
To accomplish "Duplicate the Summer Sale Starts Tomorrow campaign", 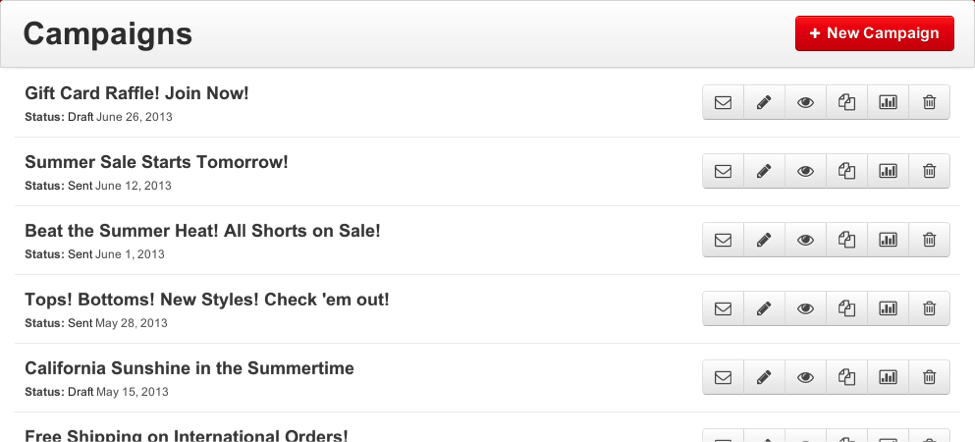I will coord(847,171).
